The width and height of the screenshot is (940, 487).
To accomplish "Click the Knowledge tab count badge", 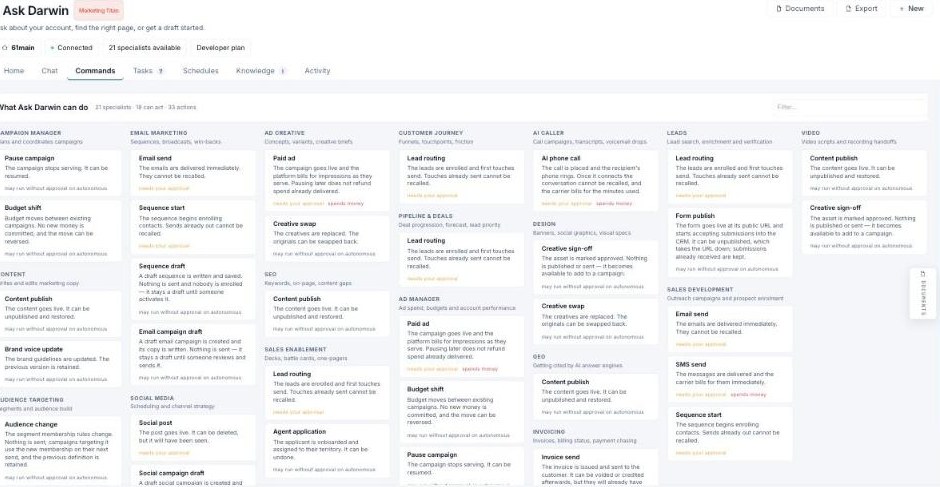I will [x=283, y=71].
